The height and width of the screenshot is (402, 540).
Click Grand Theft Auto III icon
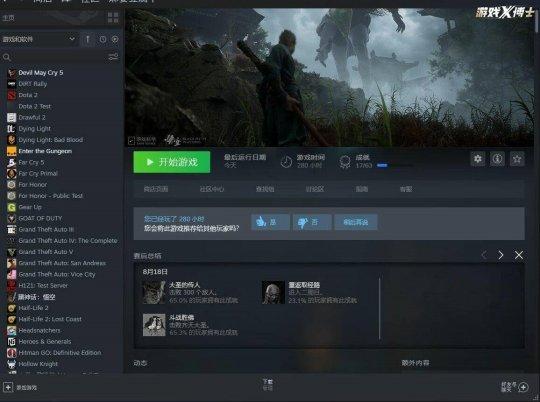[12, 229]
